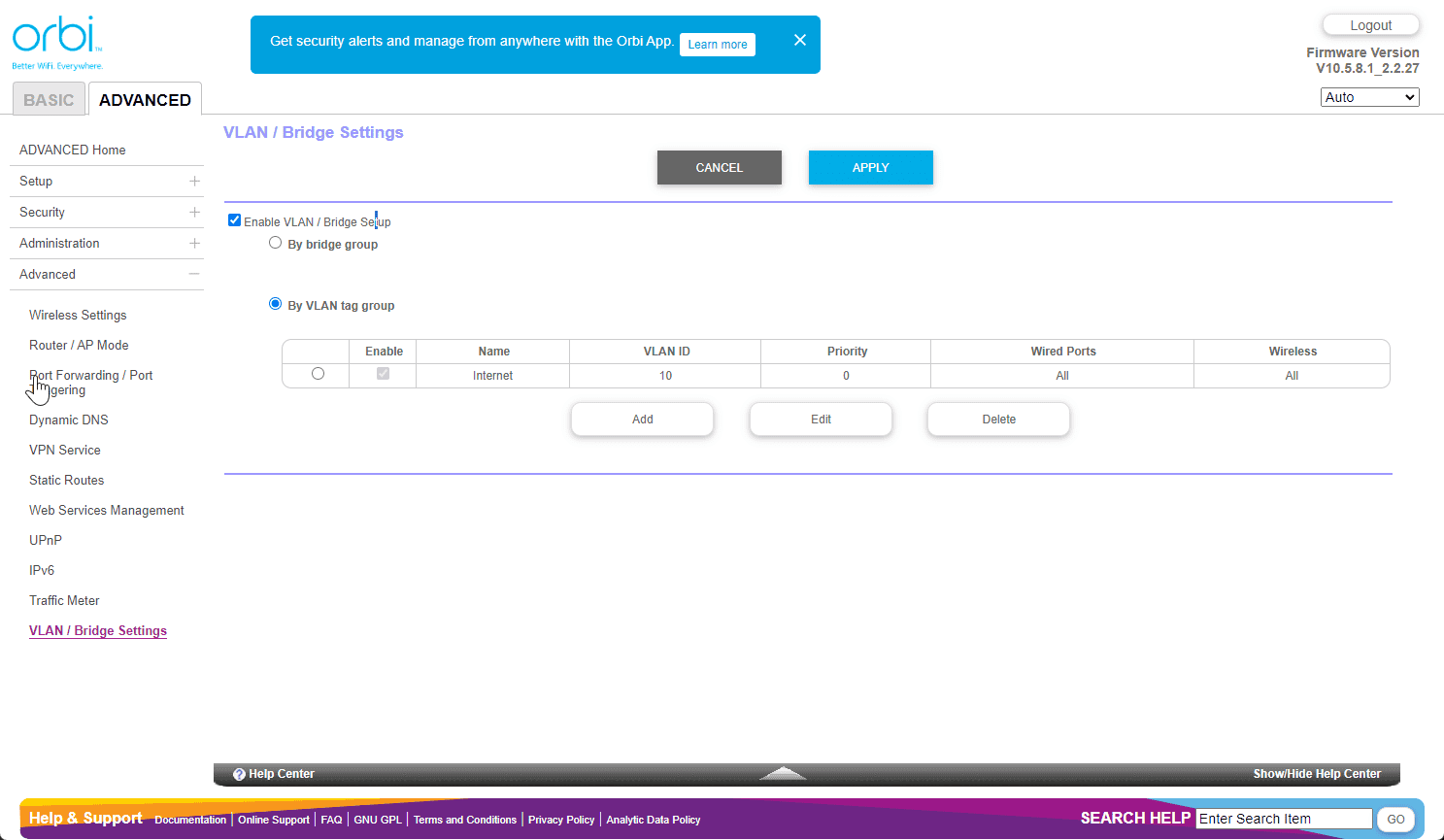
Task: Collapse the Advanced section minus icon
Action: (x=194, y=274)
